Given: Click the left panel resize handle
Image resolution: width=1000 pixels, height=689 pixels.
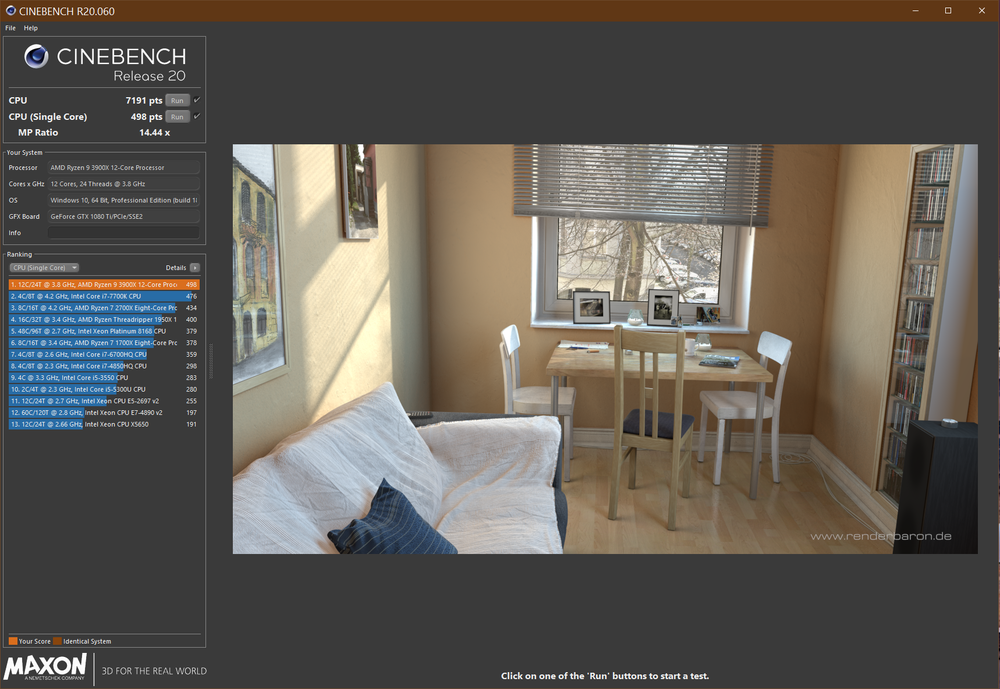Looking at the screenshot, I should pos(211,362).
